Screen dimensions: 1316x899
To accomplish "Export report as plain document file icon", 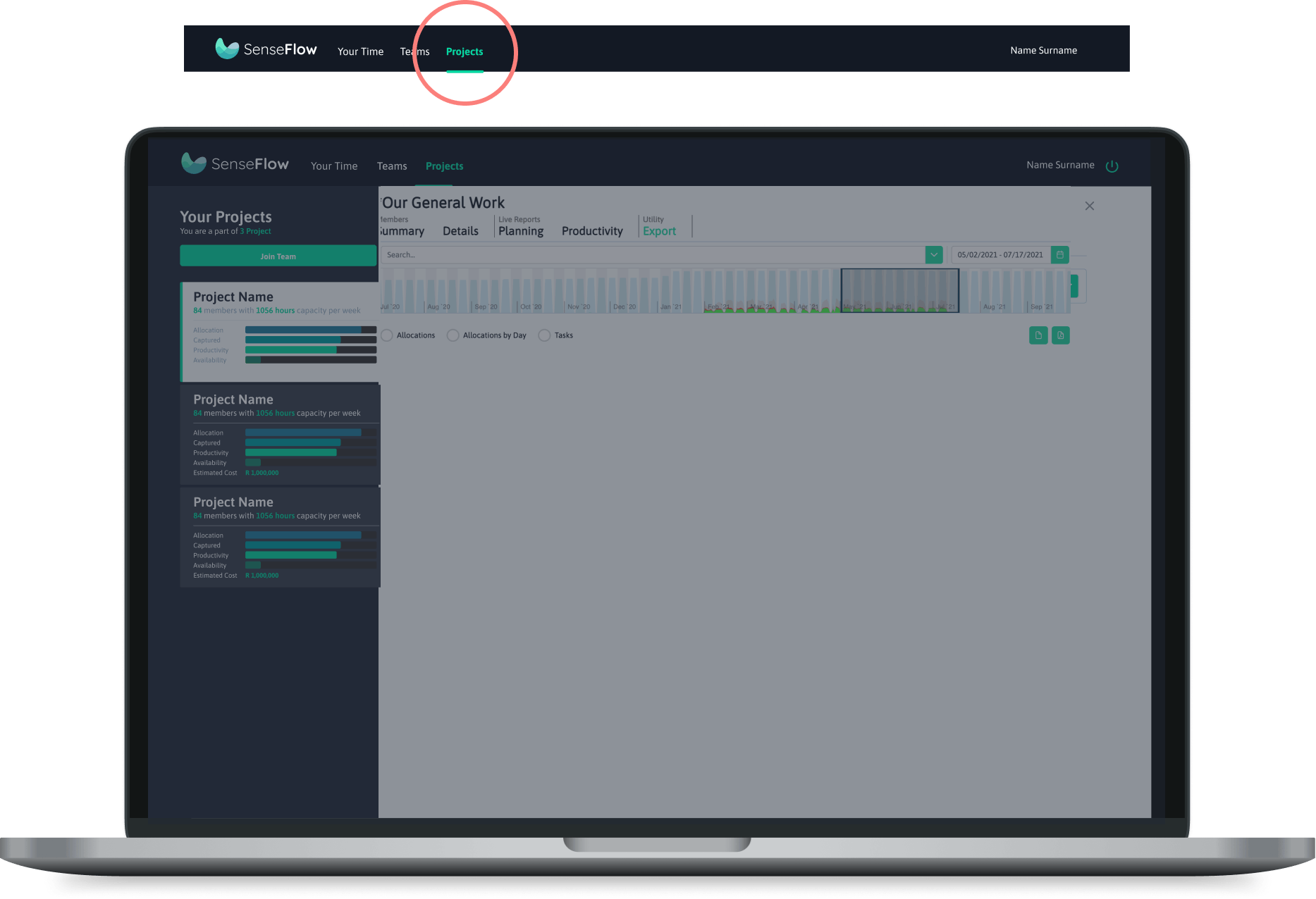I will click(1038, 335).
